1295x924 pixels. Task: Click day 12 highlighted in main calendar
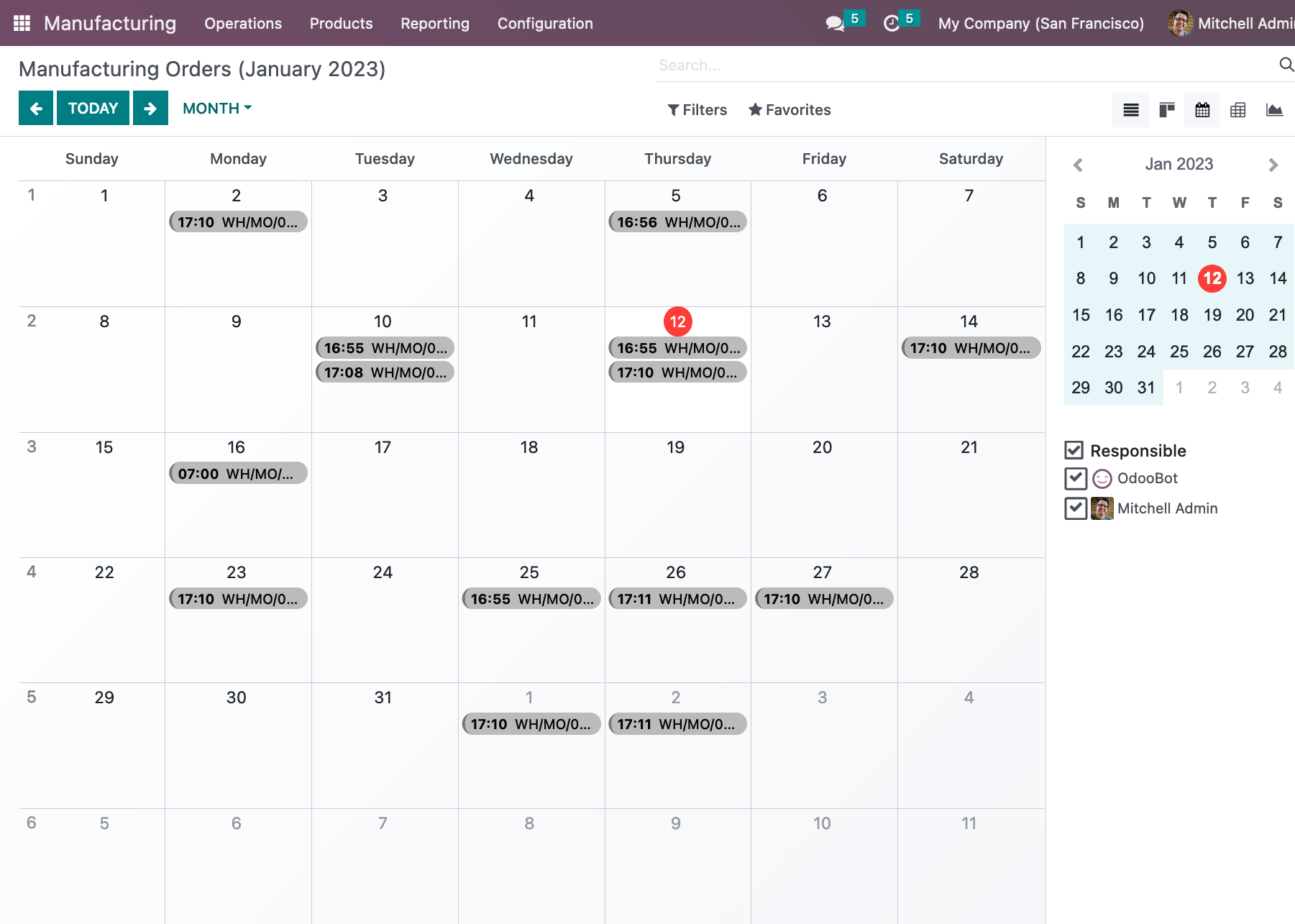pos(677,321)
